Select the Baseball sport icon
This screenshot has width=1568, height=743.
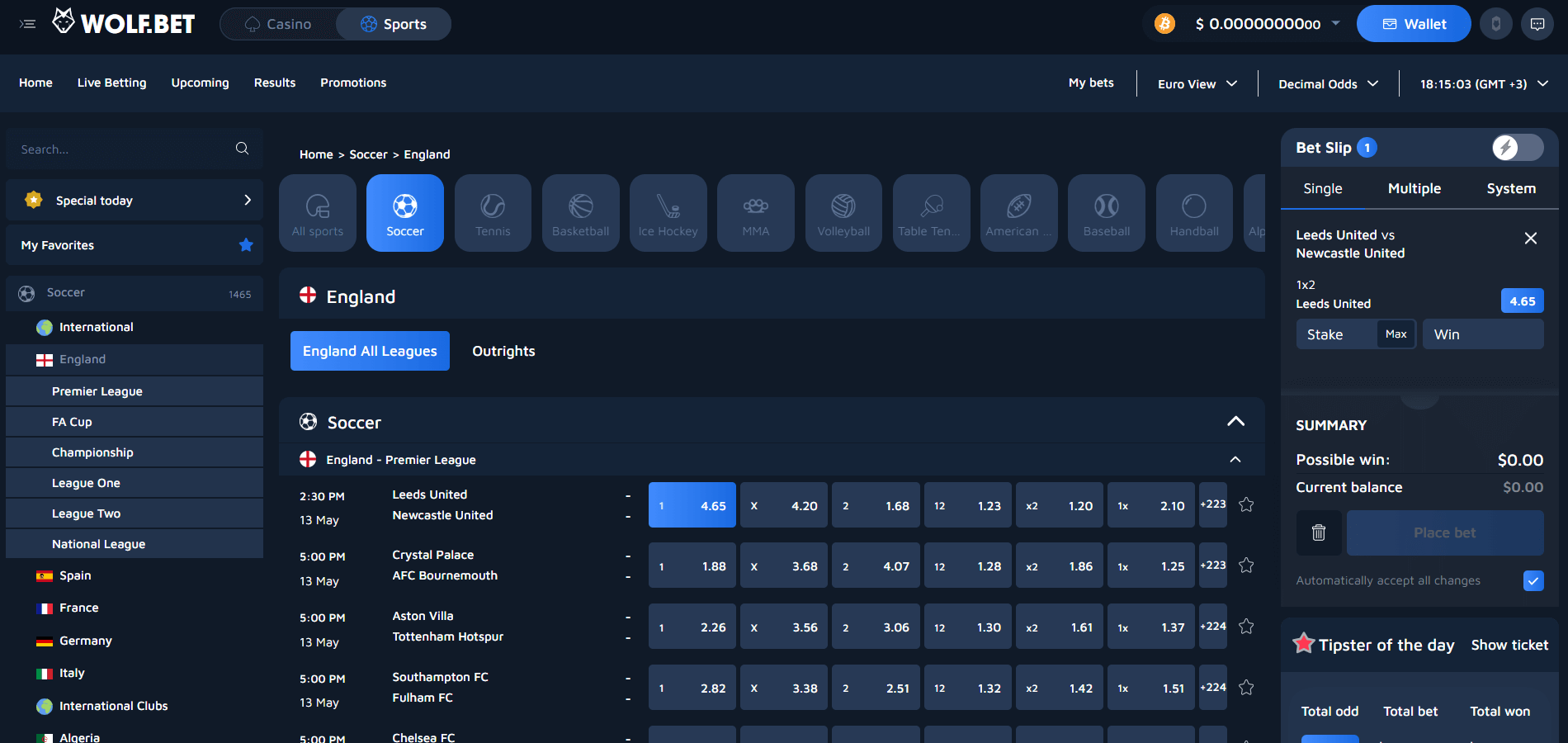pyautogui.click(x=1106, y=212)
